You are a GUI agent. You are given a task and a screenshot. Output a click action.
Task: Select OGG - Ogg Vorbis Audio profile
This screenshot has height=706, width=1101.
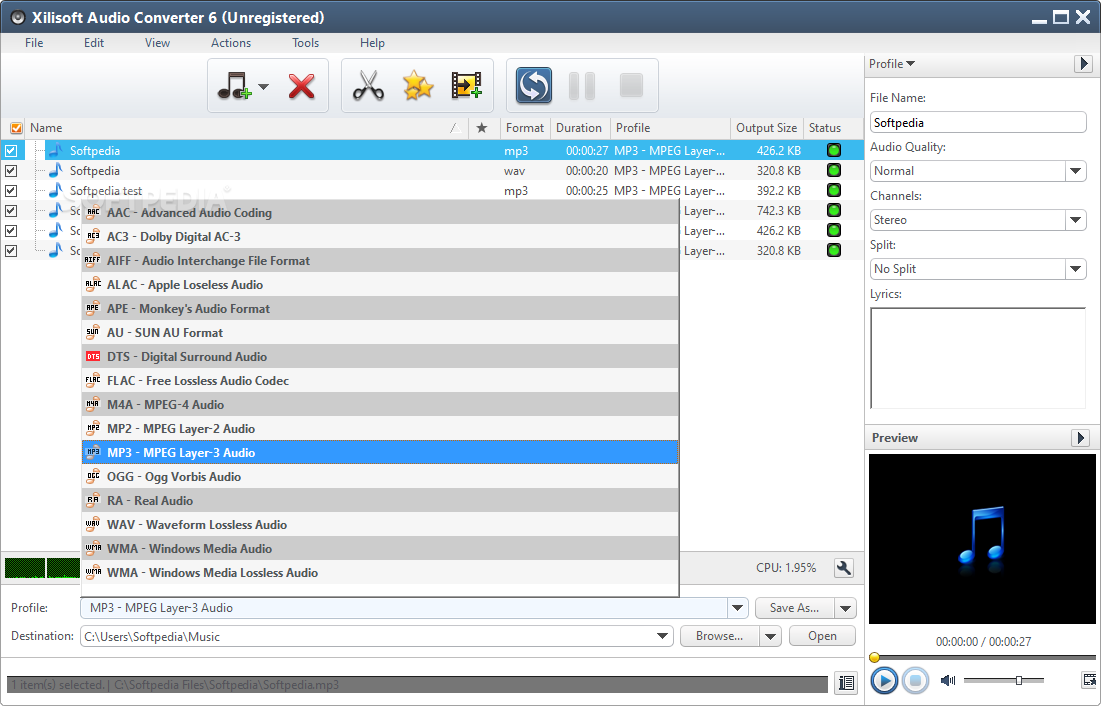click(x=380, y=477)
